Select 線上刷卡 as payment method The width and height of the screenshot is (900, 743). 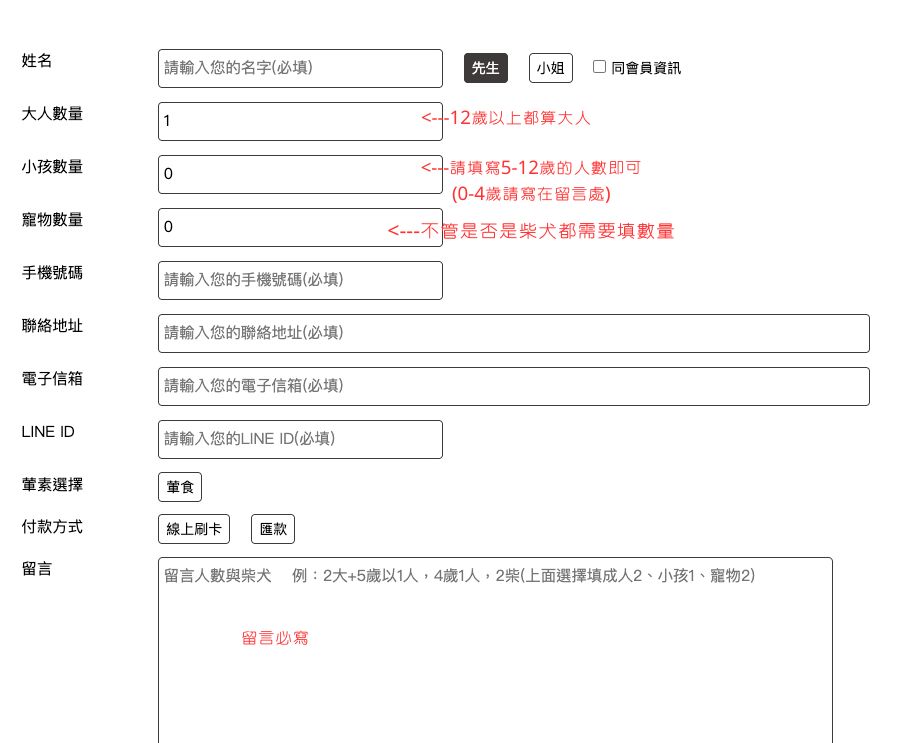pyautogui.click(x=194, y=529)
